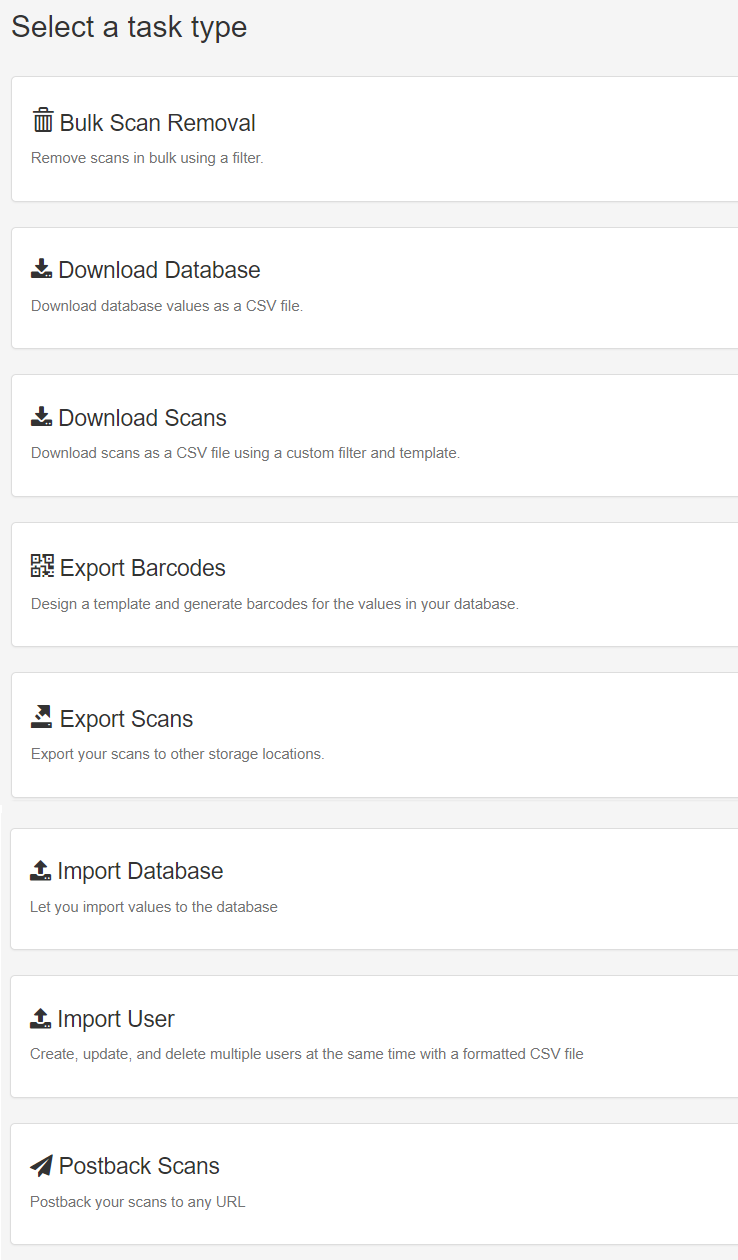Click the download icon beside Download Database

pyautogui.click(x=42, y=269)
